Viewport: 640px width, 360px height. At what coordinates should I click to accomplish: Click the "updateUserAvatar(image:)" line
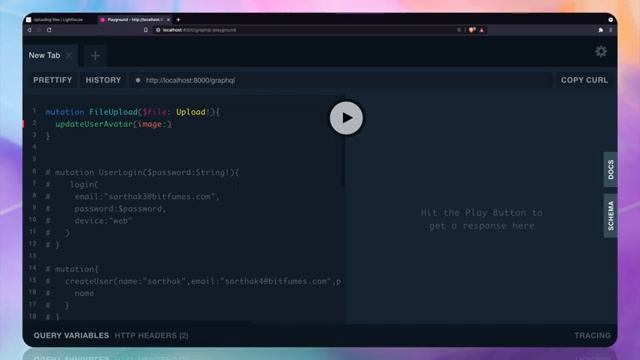113,124
